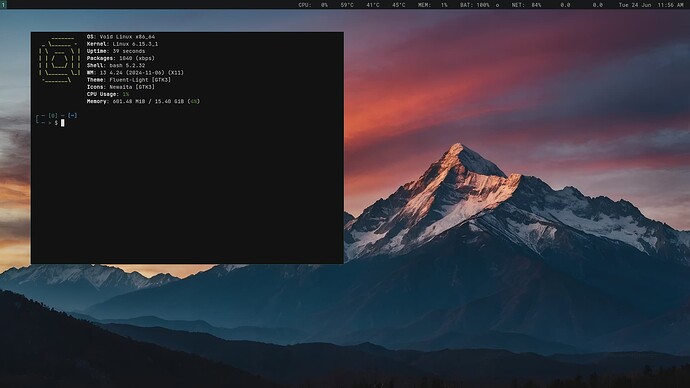Click the 'Packages' (xbps) line
The image size is (690, 388).
pyautogui.click(x=121, y=58)
